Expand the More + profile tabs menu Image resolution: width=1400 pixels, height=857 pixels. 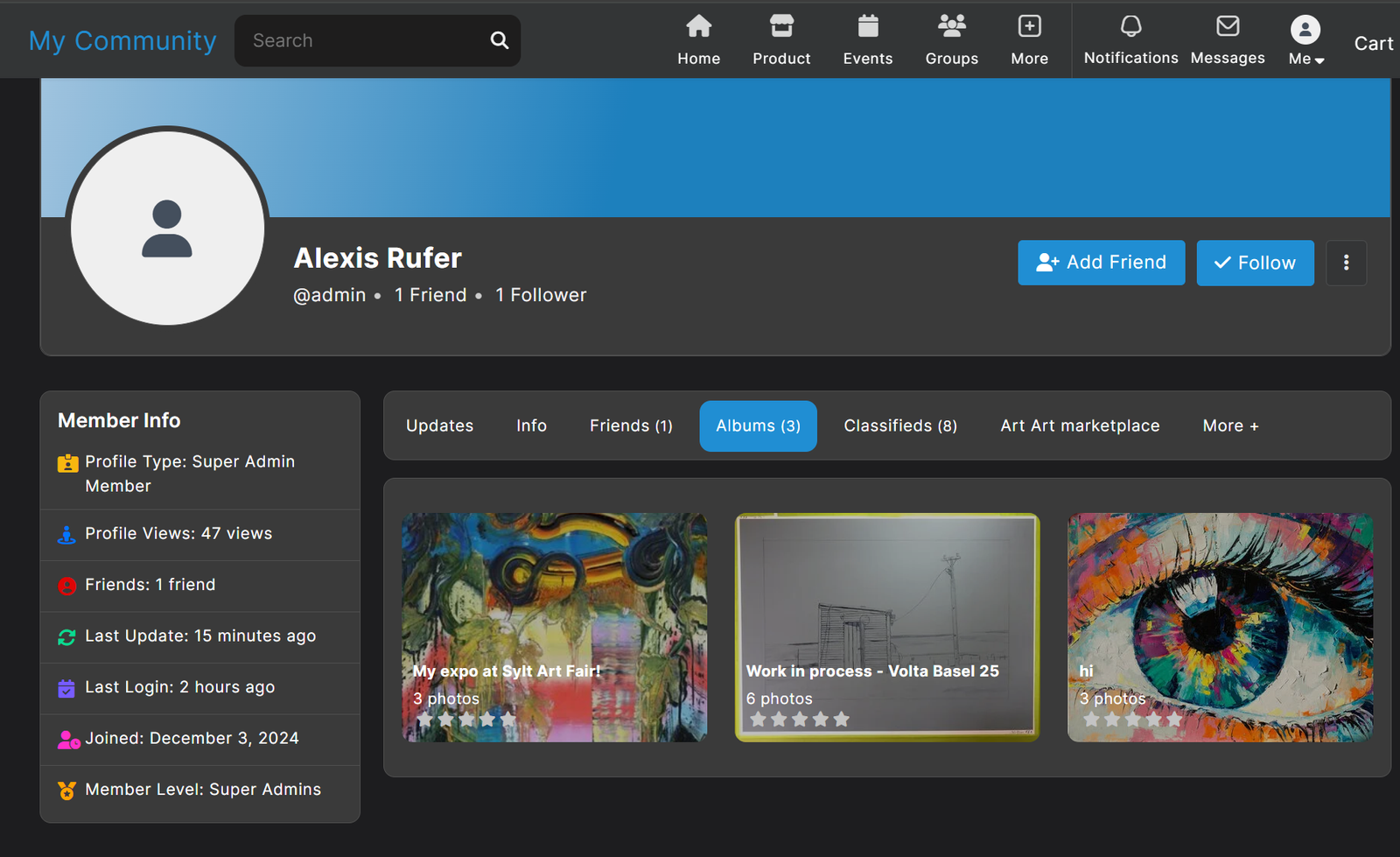1230,426
